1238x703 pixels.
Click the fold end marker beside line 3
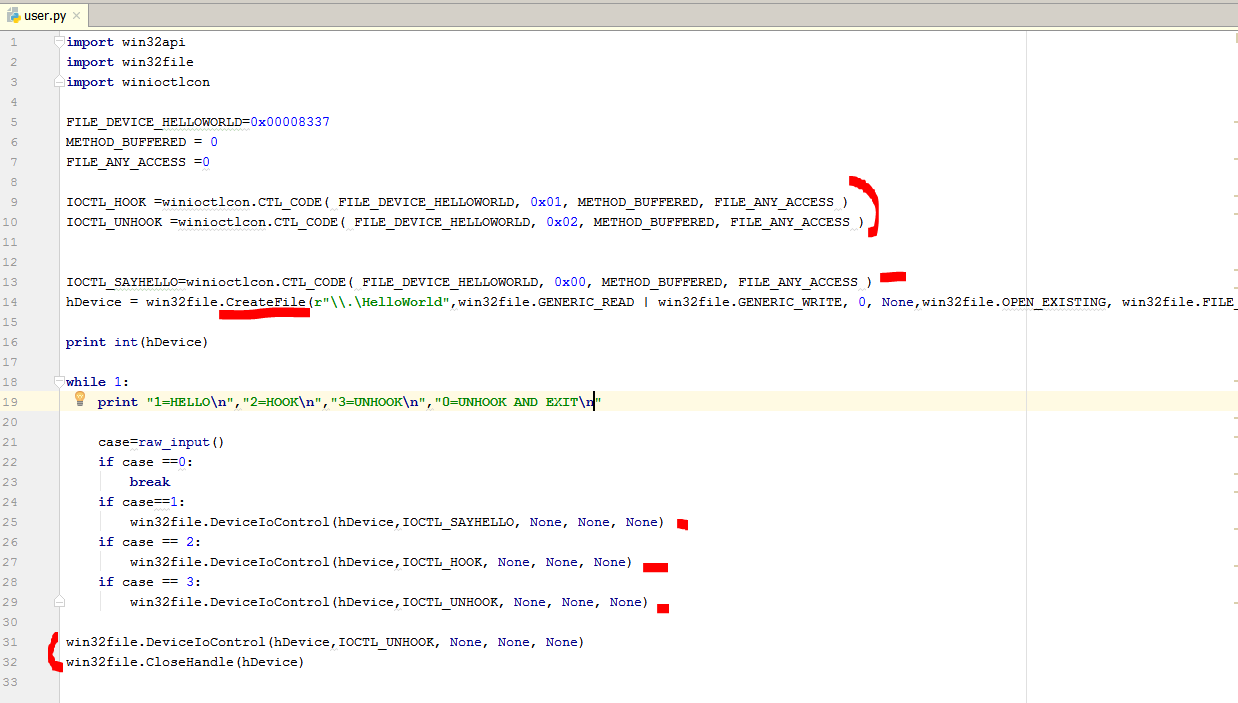coord(59,82)
